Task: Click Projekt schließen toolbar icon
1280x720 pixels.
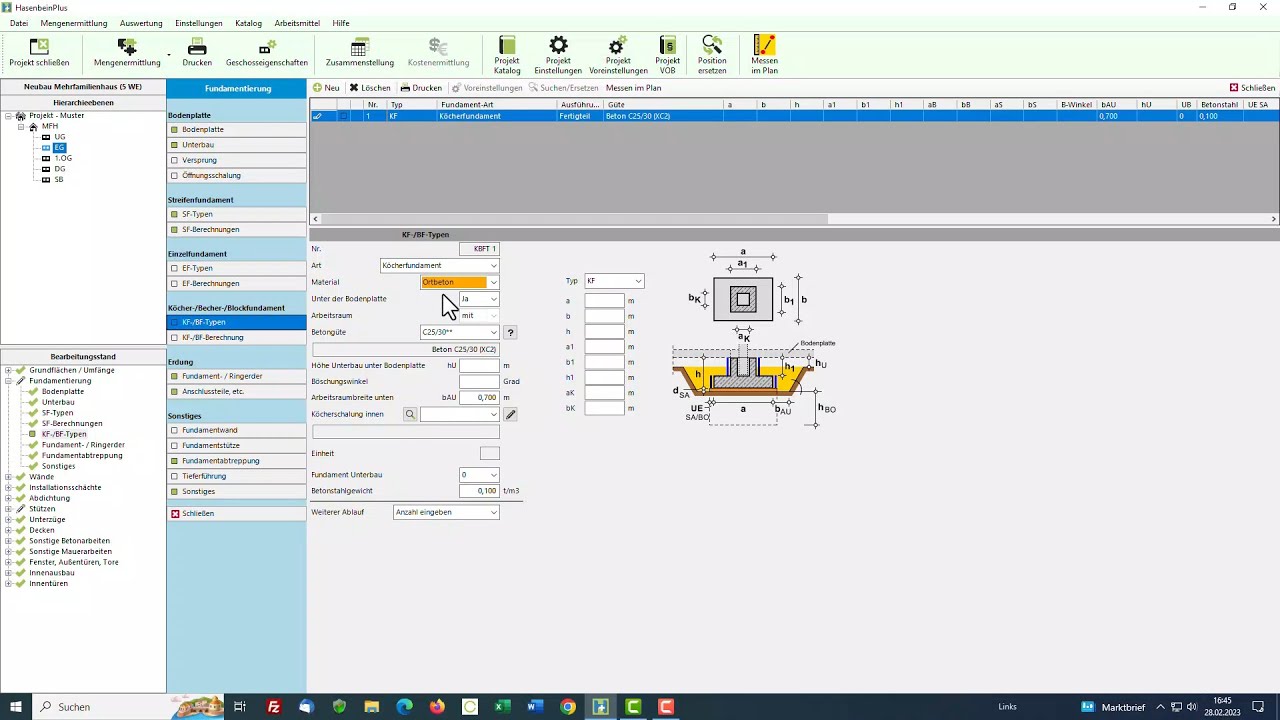Action: (39, 53)
